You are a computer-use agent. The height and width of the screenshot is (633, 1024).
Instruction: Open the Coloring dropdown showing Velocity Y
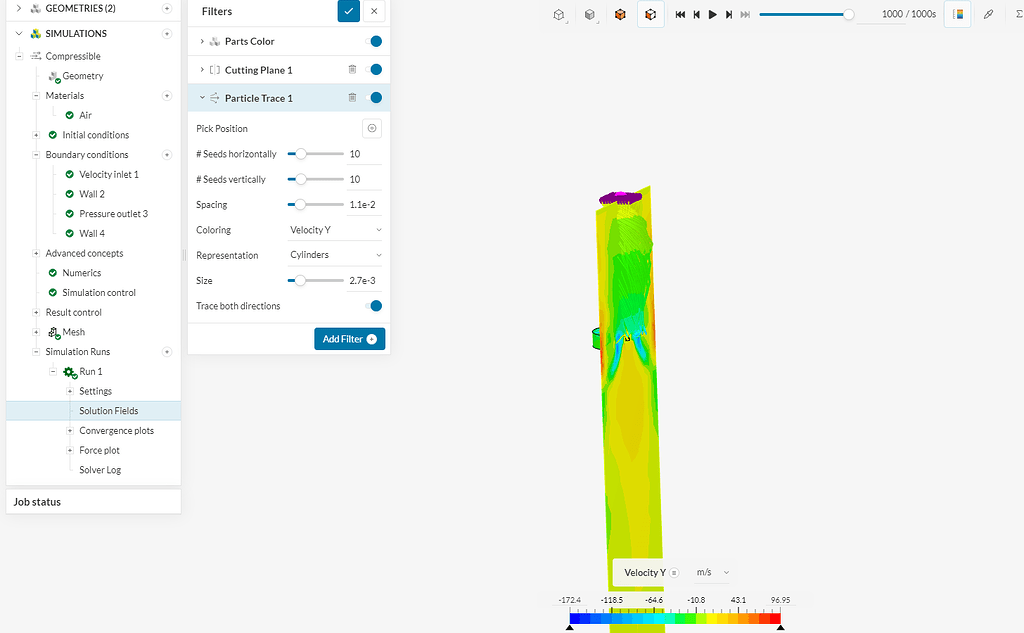point(334,229)
